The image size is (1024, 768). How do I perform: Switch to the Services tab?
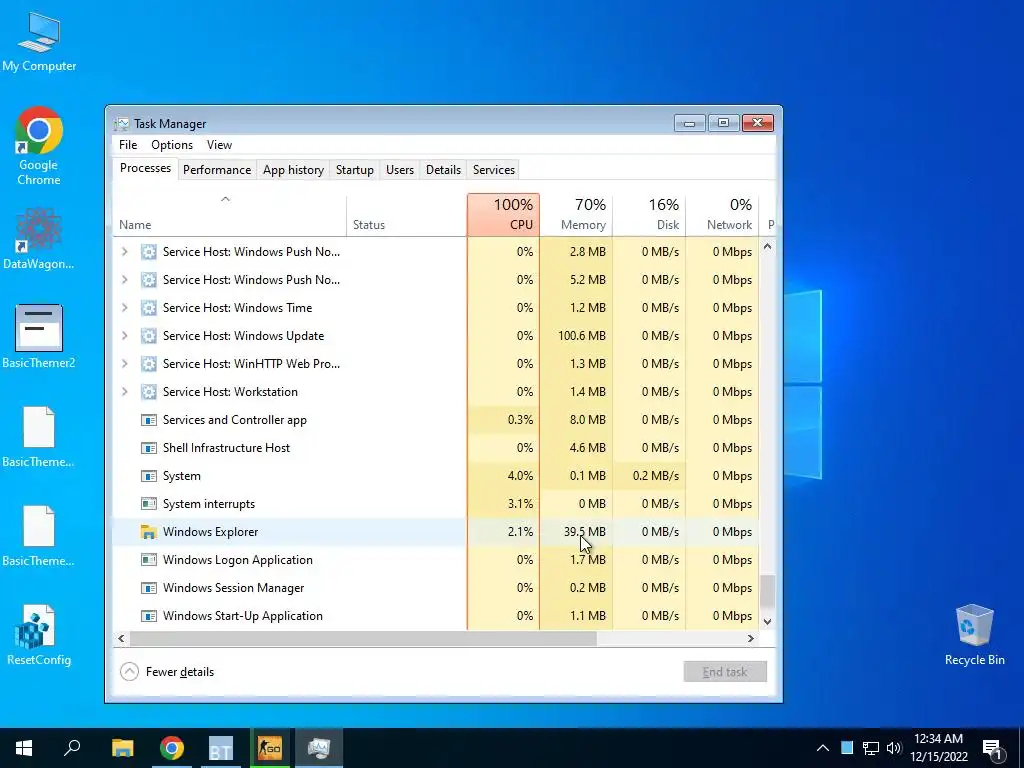pyautogui.click(x=494, y=170)
